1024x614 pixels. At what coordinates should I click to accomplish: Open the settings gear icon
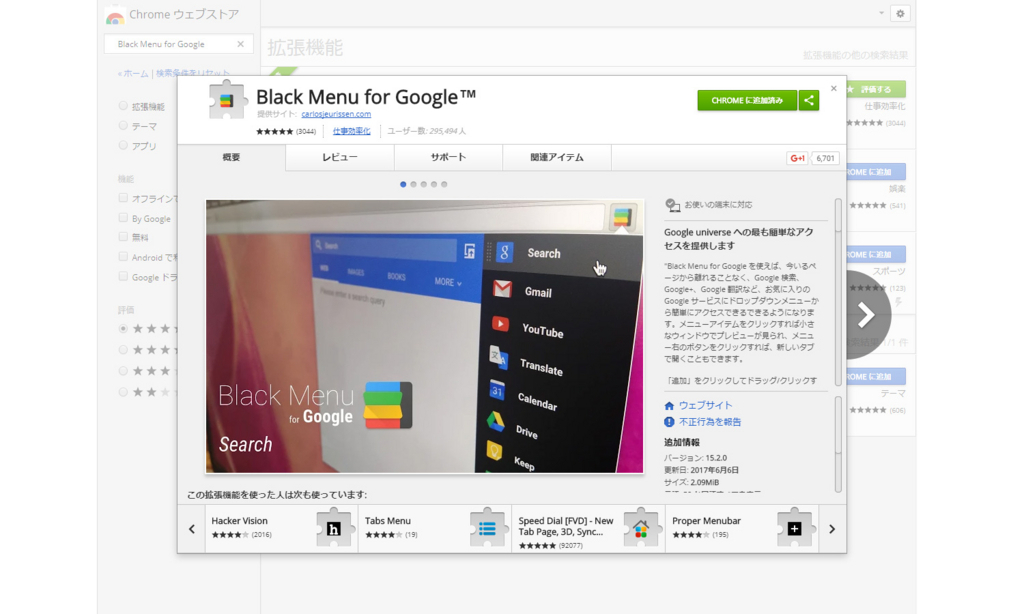tap(900, 14)
